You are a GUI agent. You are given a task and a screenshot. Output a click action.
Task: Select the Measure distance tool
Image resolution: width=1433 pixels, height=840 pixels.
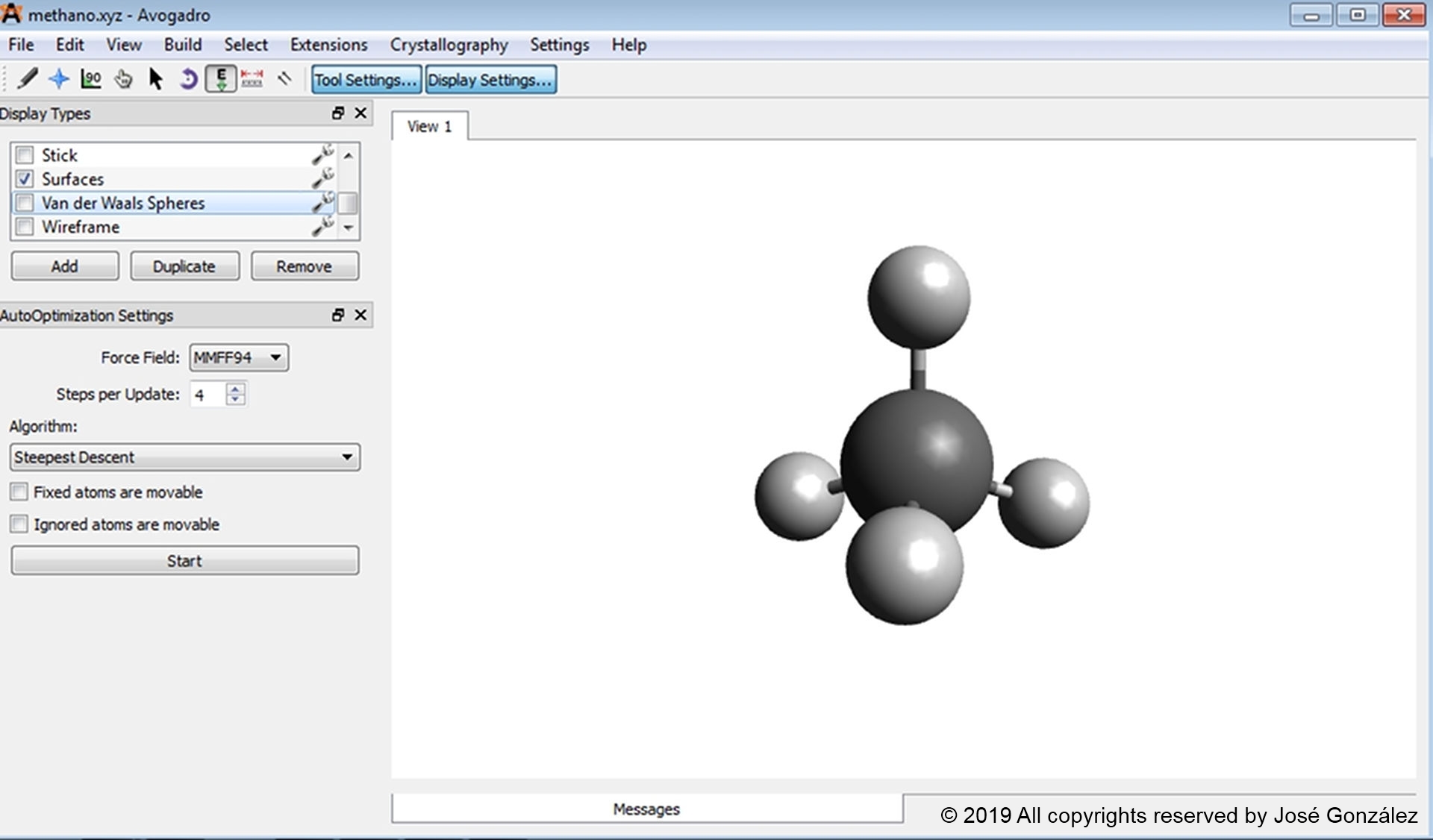252,79
